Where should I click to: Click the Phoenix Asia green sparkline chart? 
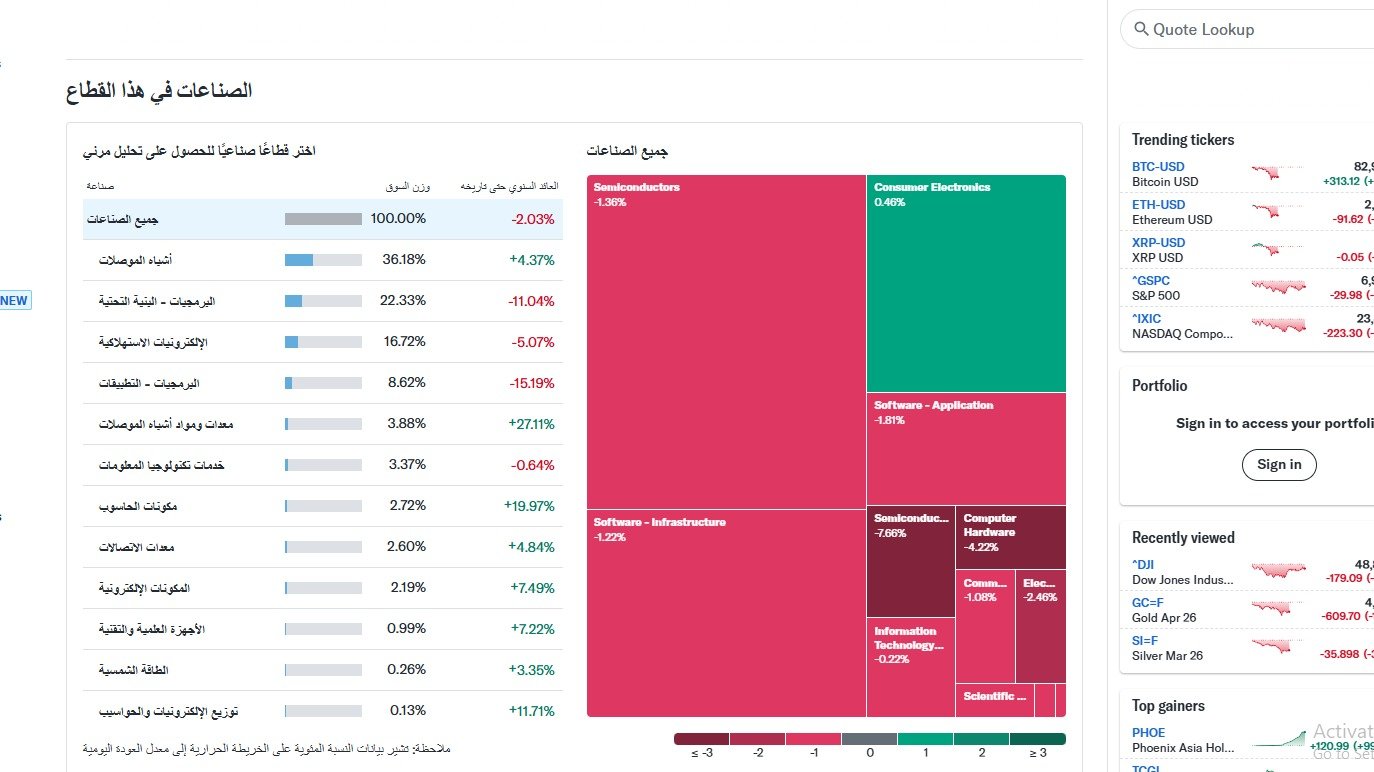pos(1277,739)
